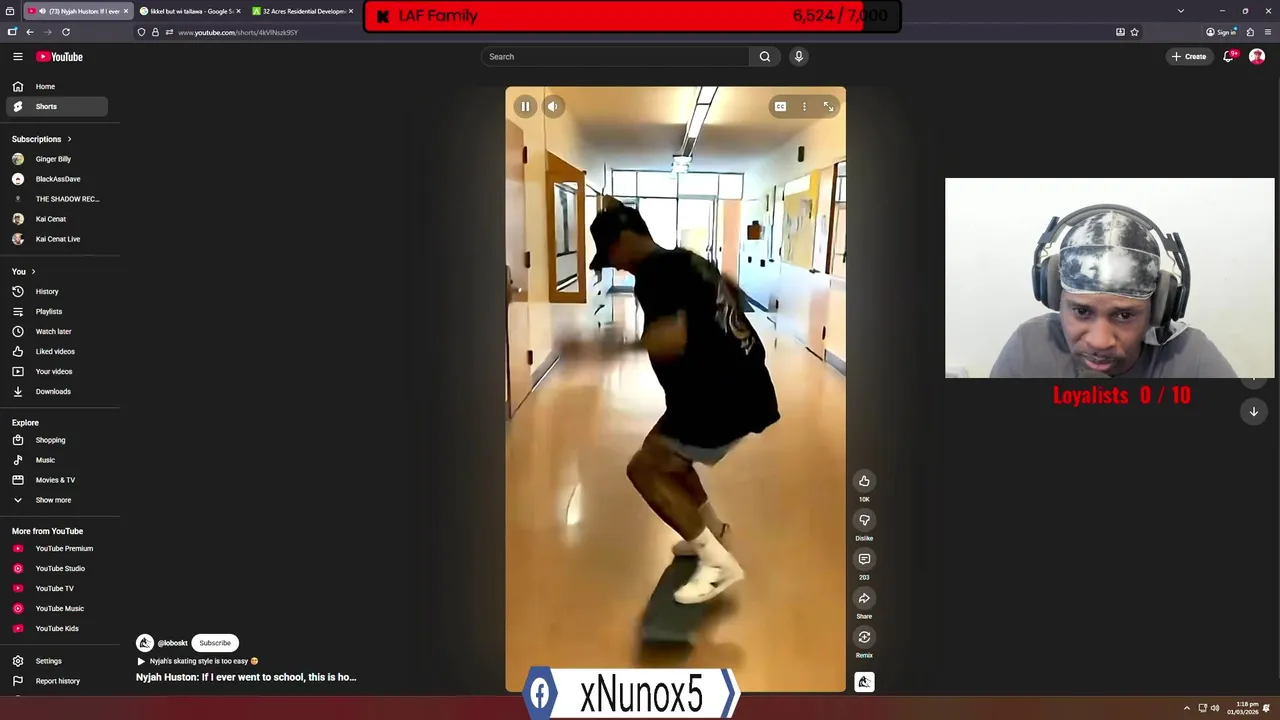Open Shopping under Explore
The width and height of the screenshot is (1280, 720).
pos(57,440)
